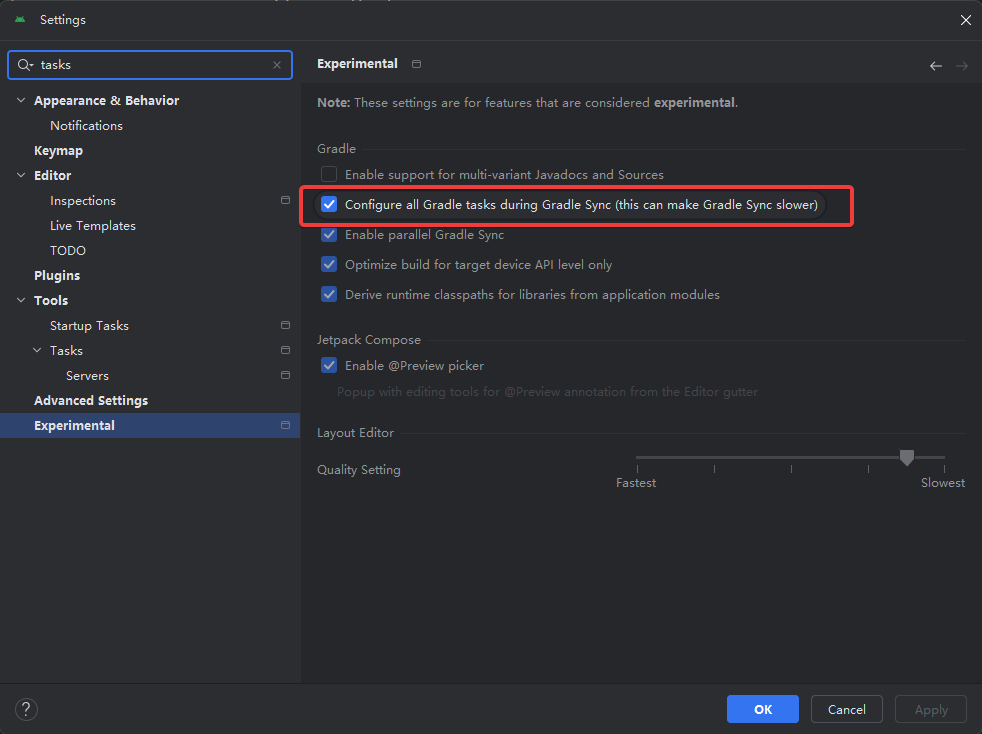Toggle Derive runtime classpaths checkbox
982x734 pixels.
pos(329,294)
